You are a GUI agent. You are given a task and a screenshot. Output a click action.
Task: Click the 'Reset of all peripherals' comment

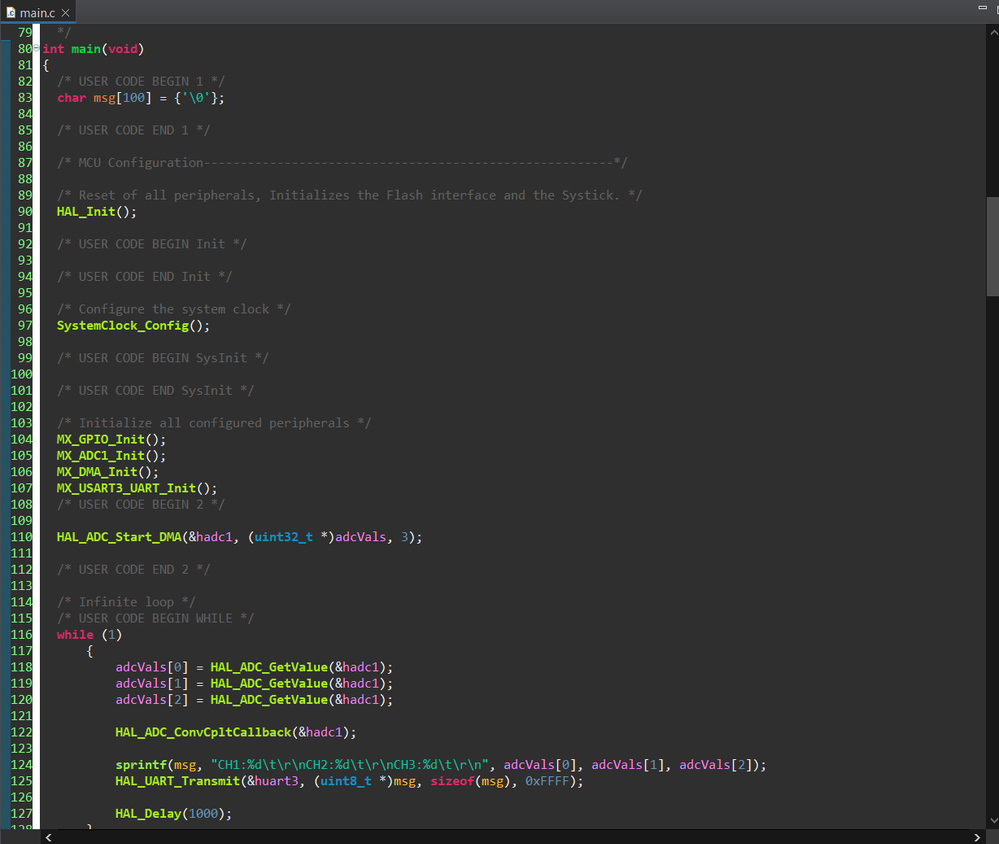click(349, 196)
